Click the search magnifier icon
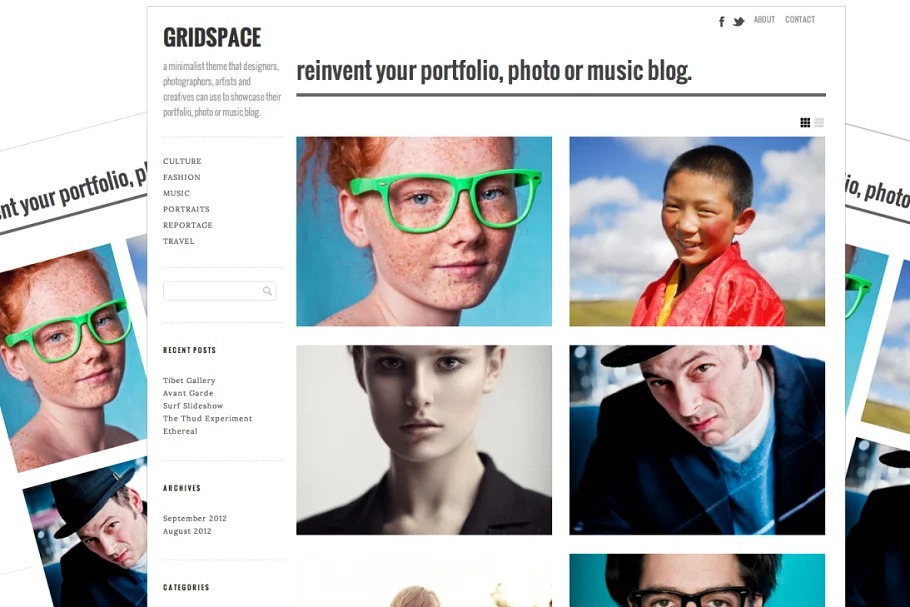This screenshot has width=910, height=607. coord(267,291)
